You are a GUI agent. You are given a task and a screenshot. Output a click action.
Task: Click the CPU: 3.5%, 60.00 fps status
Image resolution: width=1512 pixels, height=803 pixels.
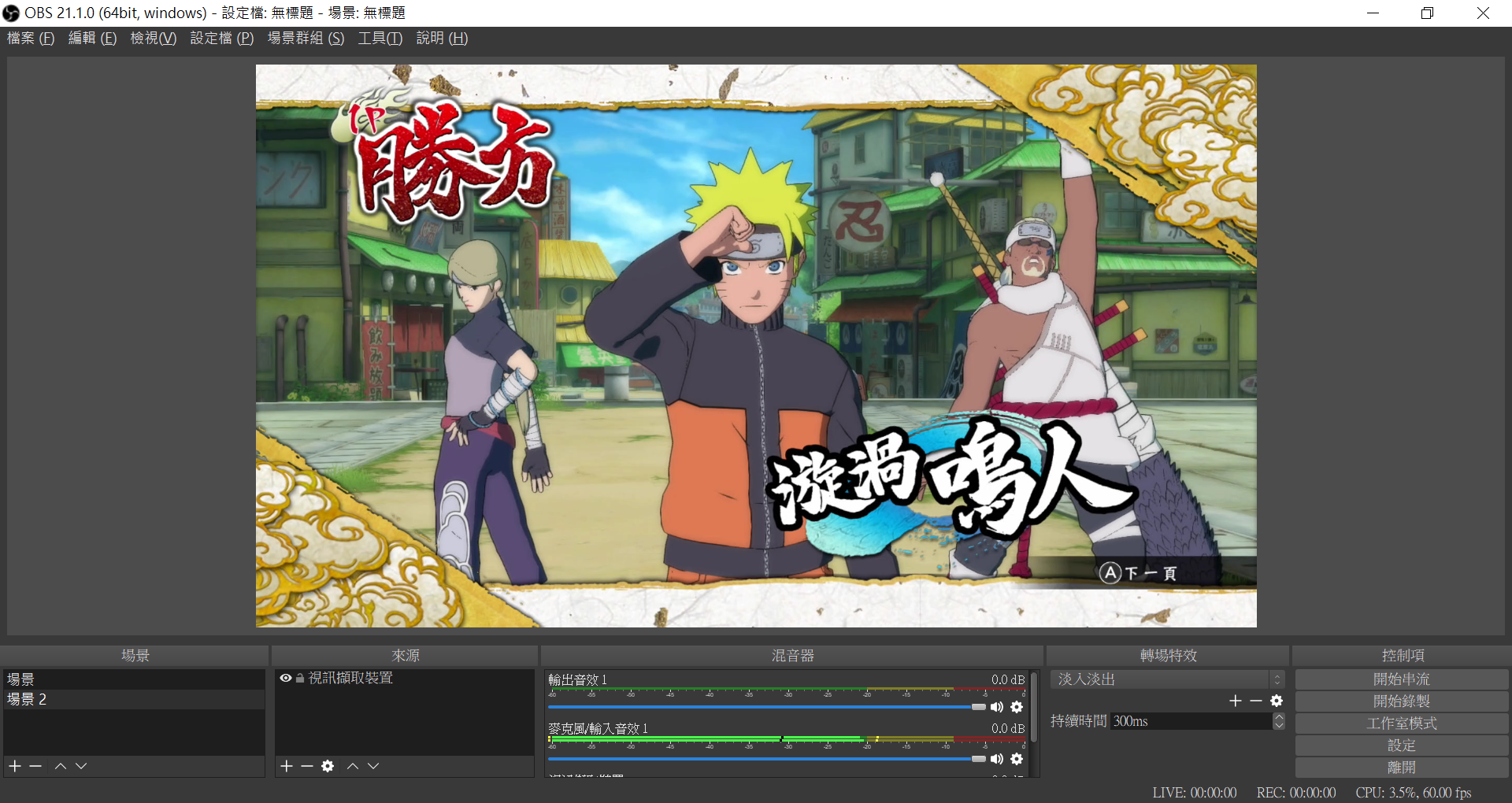[1414, 792]
